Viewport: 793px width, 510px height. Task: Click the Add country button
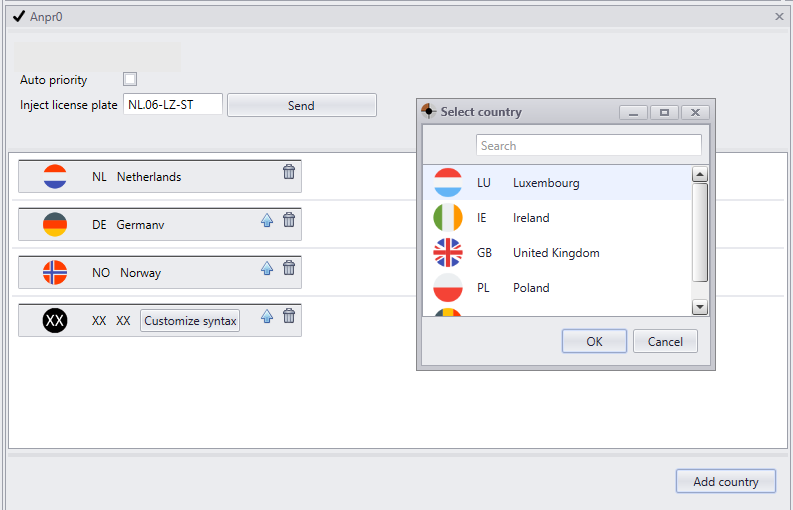pyautogui.click(x=726, y=481)
